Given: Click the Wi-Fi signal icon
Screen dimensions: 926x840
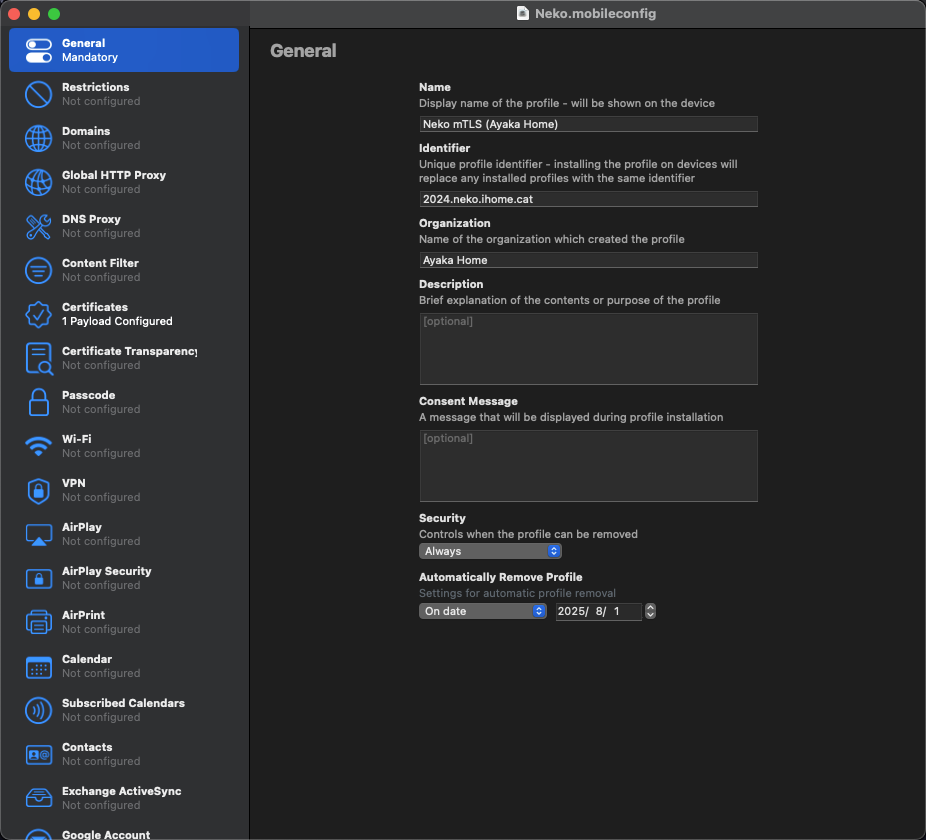Looking at the screenshot, I should tap(38, 446).
